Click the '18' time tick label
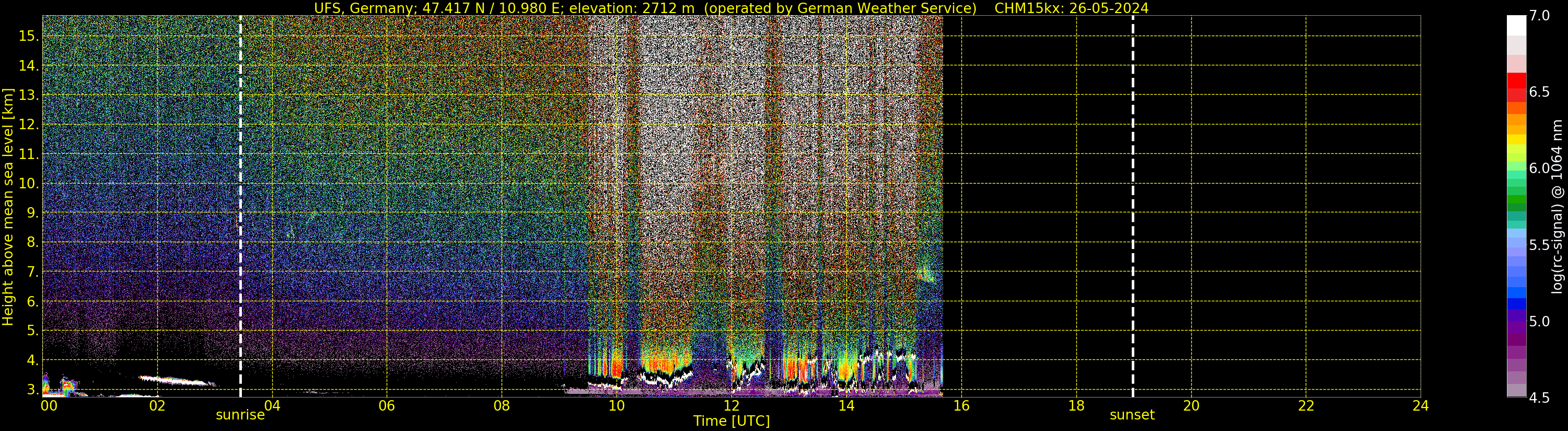 (x=1076, y=406)
